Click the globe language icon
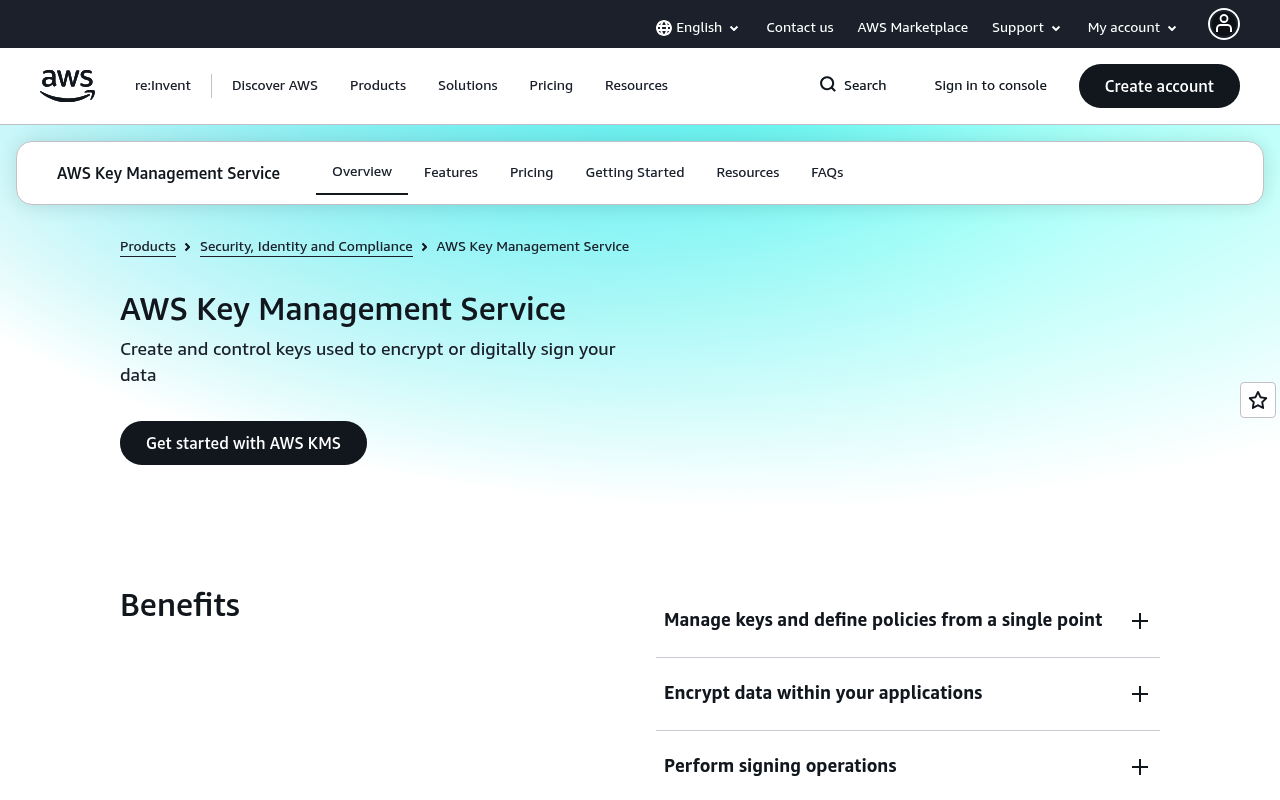This screenshot has width=1280, height=800. pyautogui.click(x=664, y=28)
